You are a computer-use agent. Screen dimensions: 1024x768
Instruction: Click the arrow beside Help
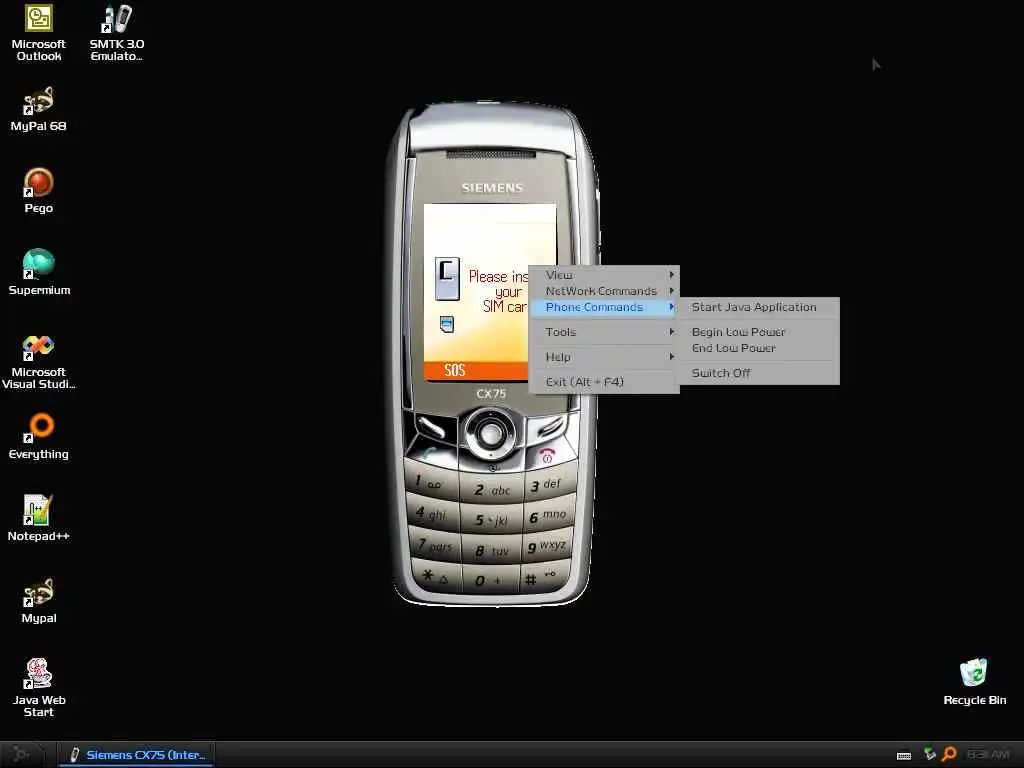tap(671, 357)
